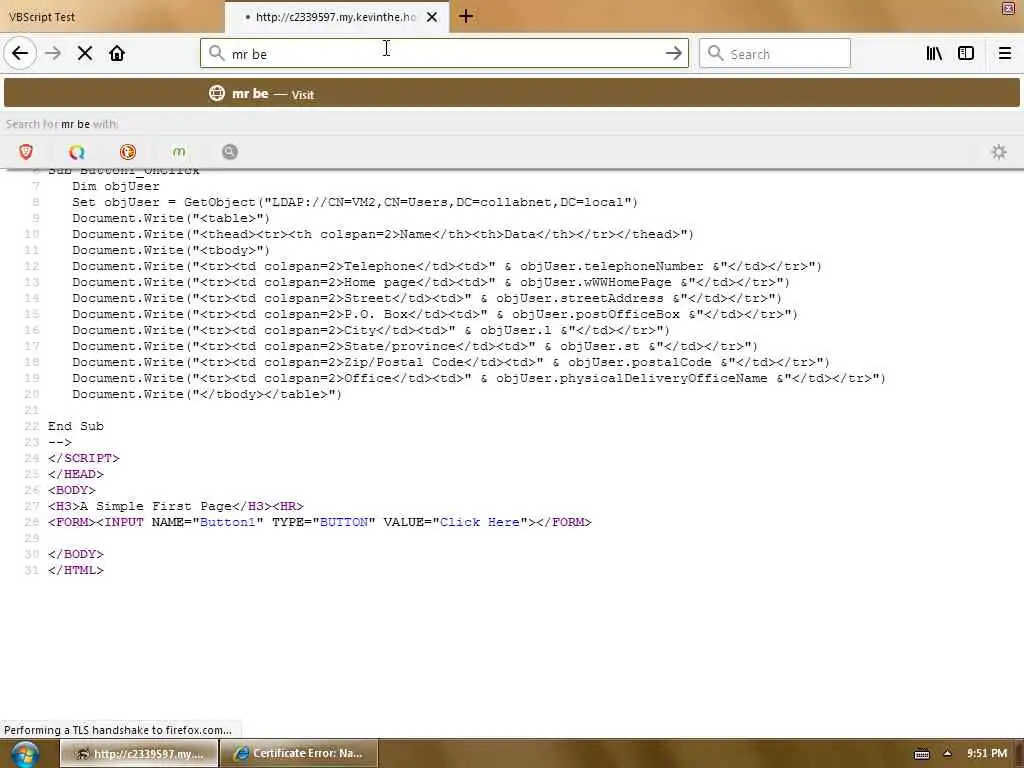Go back to the previous page
The image size is (1024, 768).
20,54
